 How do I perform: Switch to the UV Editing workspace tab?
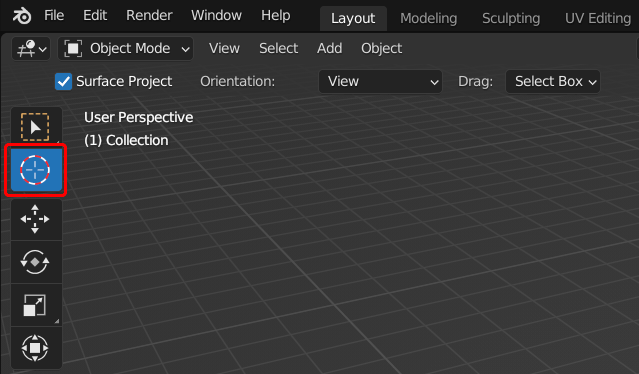[x=598, y=18]
